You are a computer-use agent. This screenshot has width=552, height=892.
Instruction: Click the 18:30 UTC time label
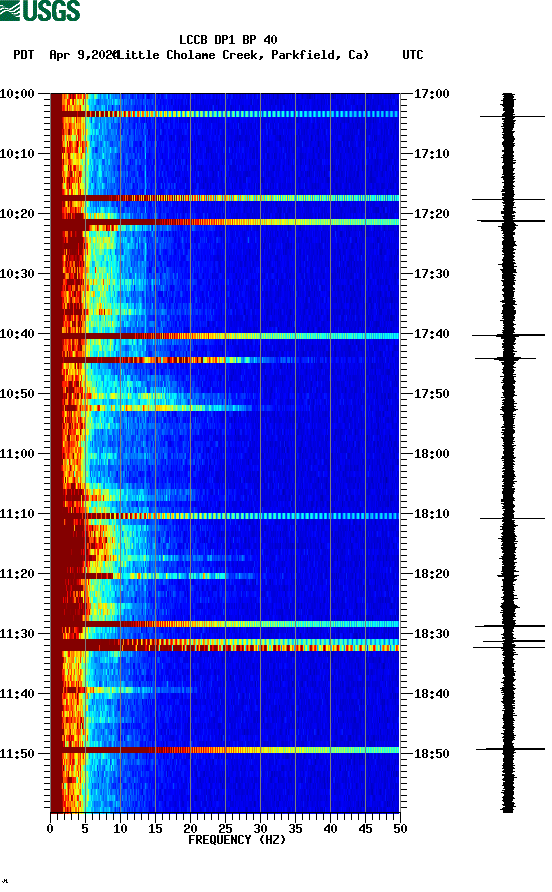pyautogui.click(x=431, y=634)
